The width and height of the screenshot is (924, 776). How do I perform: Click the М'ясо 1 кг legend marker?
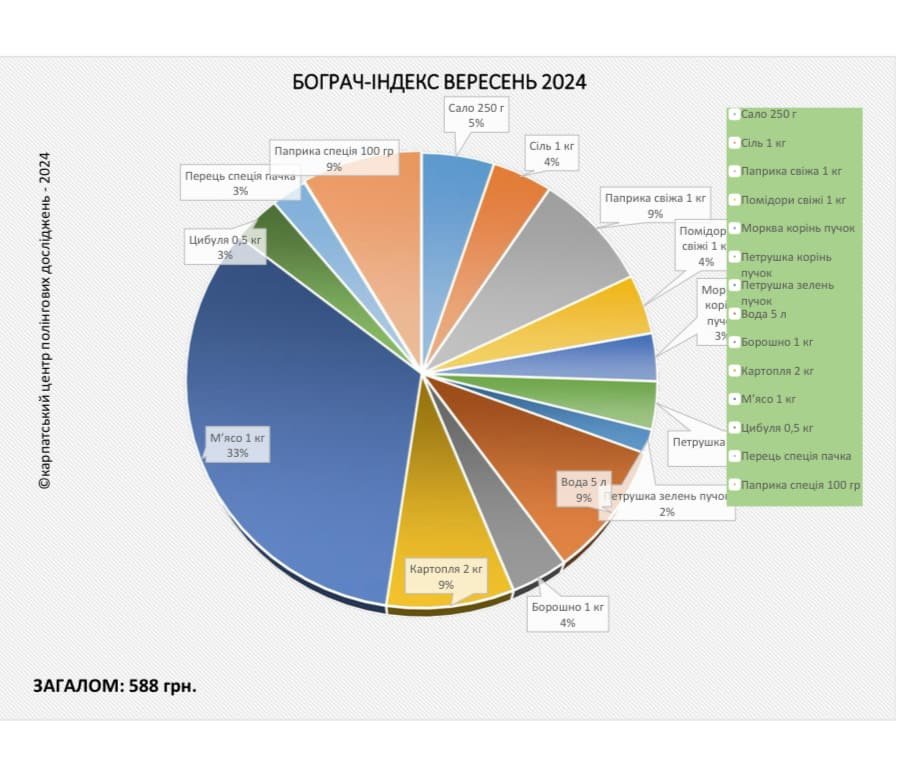[x=734, y=399]
